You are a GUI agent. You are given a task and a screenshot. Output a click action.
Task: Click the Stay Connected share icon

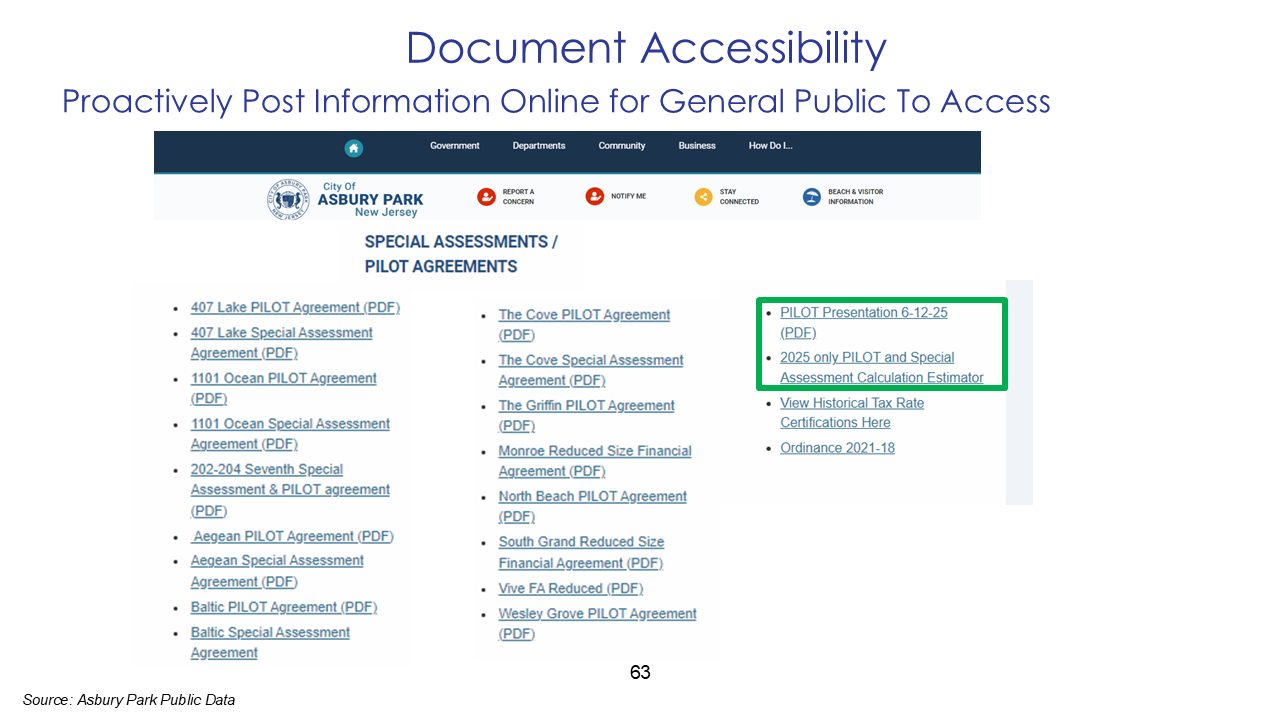point(703,197)
